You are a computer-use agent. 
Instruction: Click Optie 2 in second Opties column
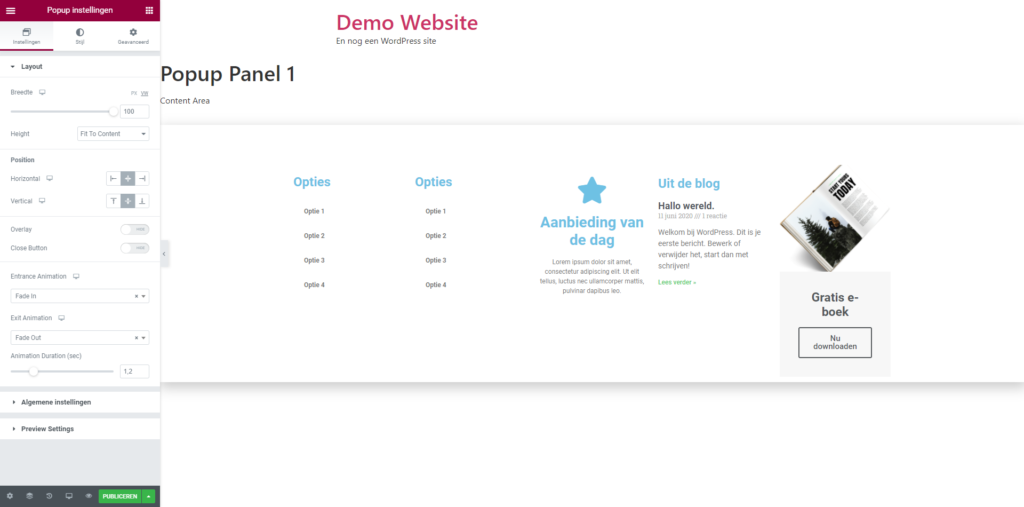click(x=436, y=236)
